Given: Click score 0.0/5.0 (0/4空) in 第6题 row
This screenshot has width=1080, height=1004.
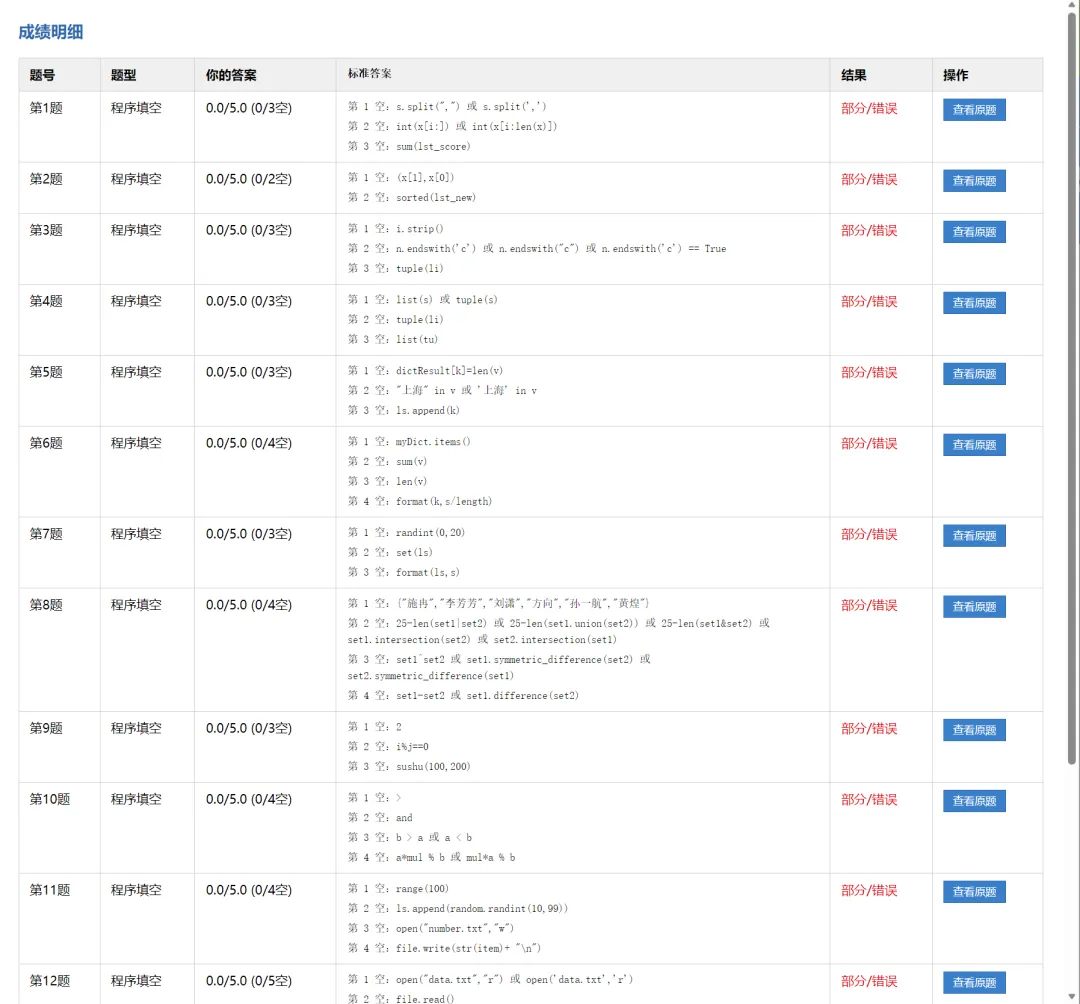Looking at the screenshot, I should click(x=249, y=443).
